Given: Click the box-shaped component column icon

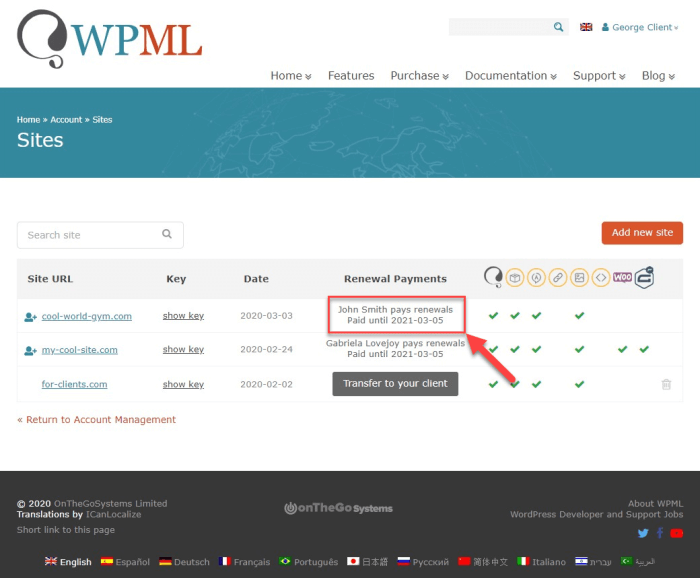Looking at the screenshot, I should (x=515, y=278).
